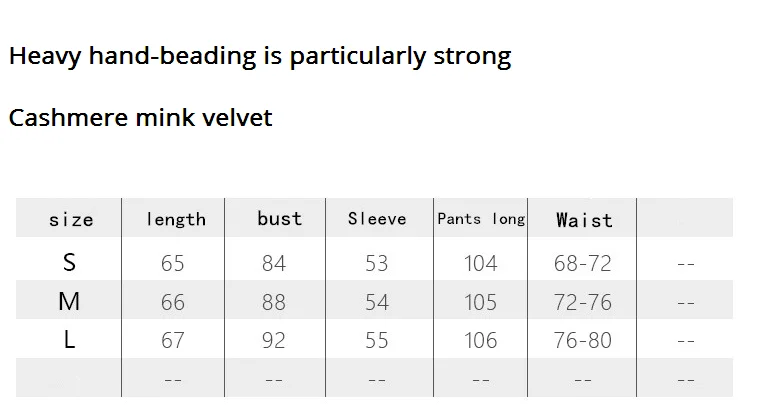776x418 pixels.
Task: Click bust value 88
Action: [274, 302]
